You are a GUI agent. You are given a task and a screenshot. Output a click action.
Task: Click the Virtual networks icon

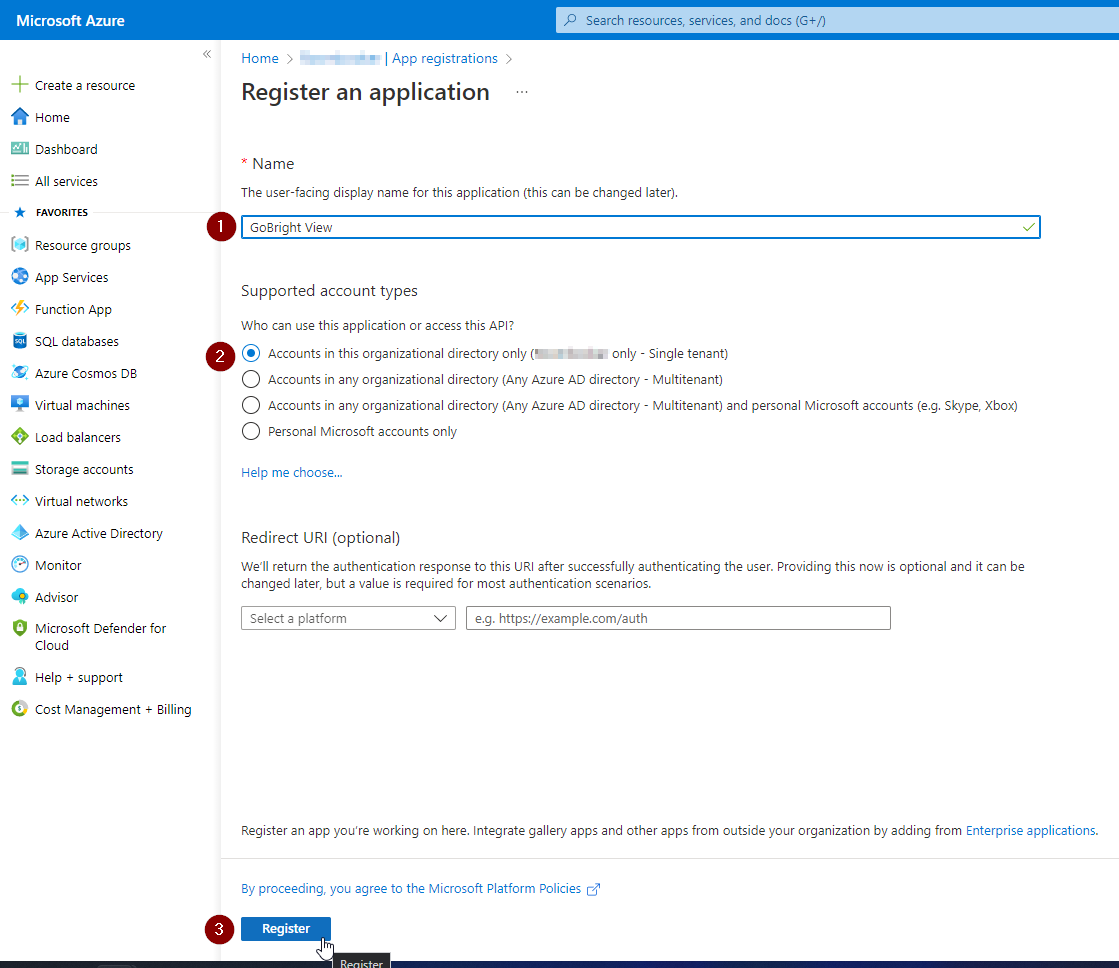(x=20, y=500)
